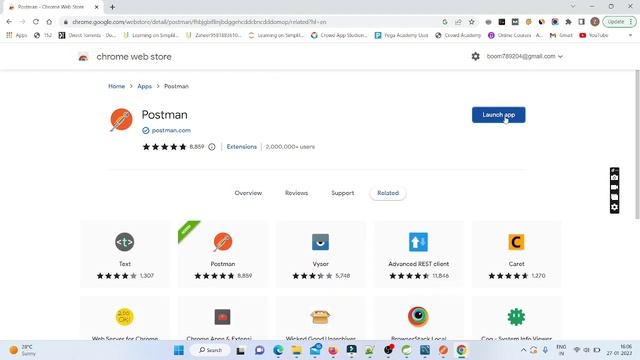Image resolution: width=640 pixels, height=360 pixels.
Task: Click the Chrome Apps & Extensions icon
Action: [222, 317]
